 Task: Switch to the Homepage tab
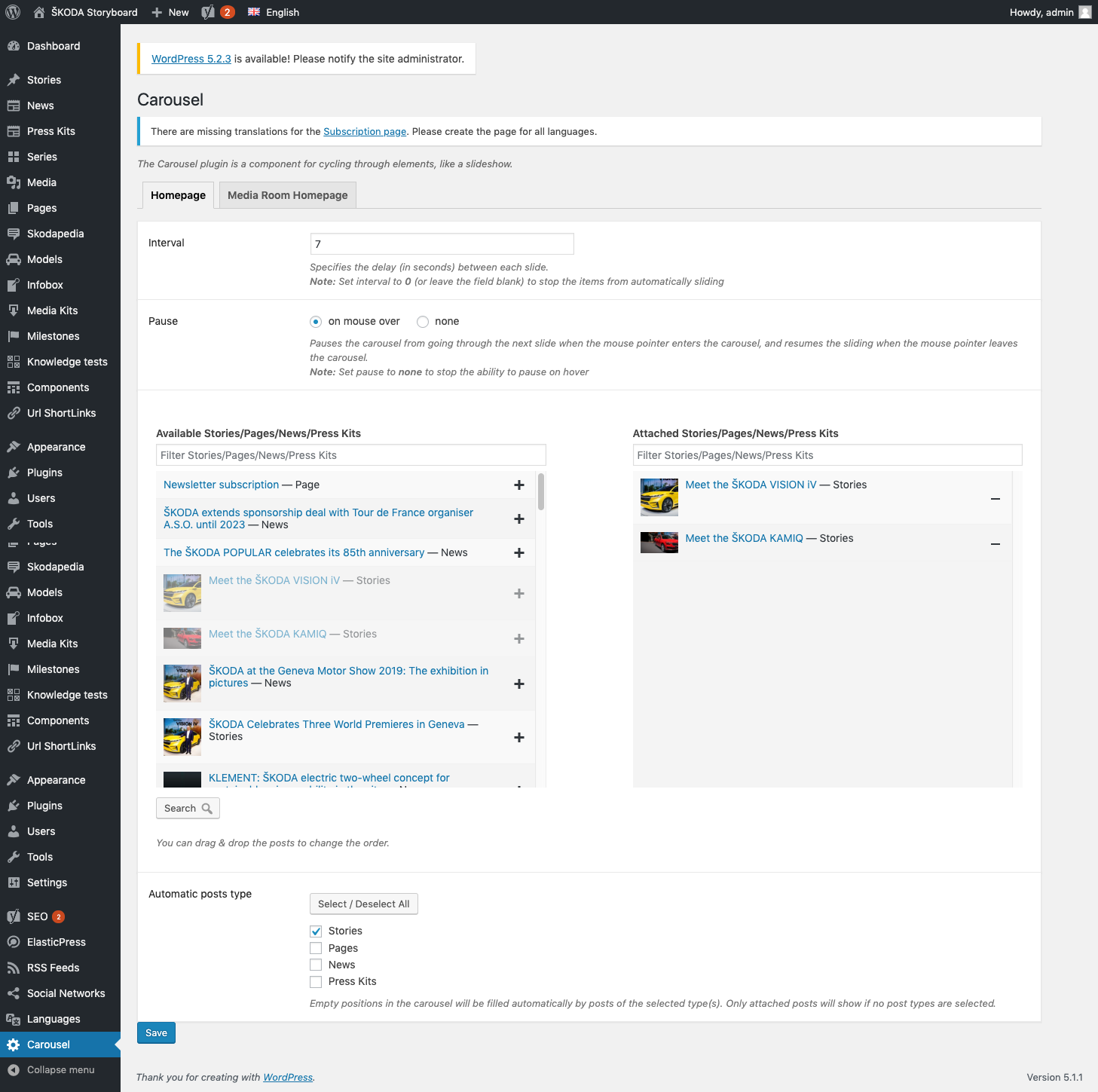tap(178, 195)
